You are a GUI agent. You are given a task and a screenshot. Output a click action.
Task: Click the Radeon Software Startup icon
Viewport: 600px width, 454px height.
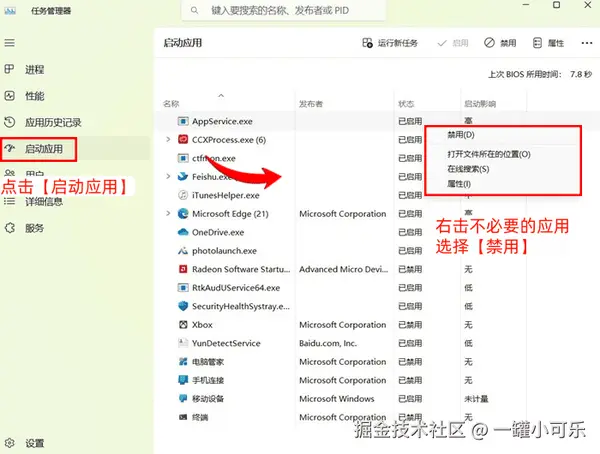coord(183,269)
